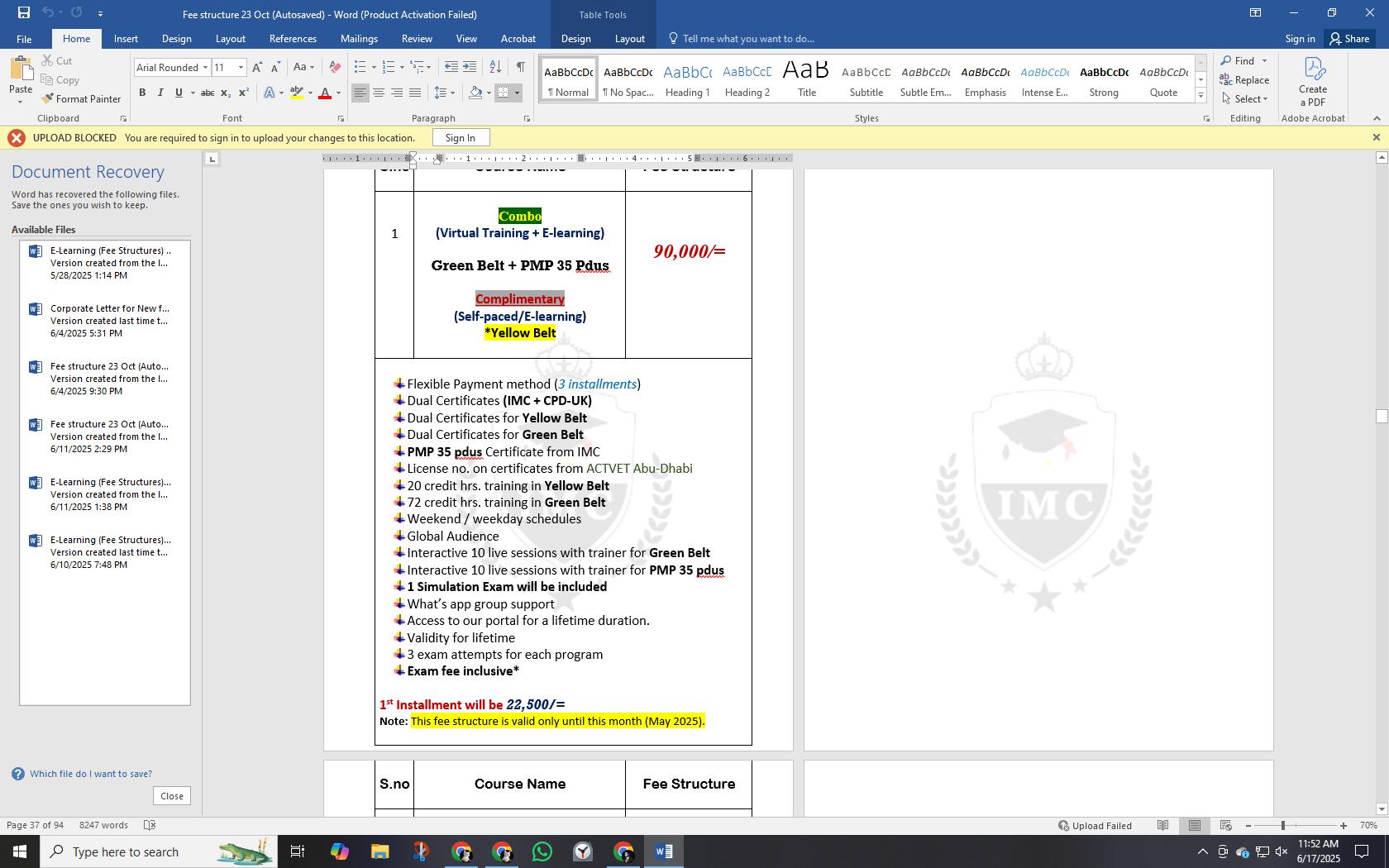Click the Numbering list icon
This screenshot has height=868, width=1389.
tap(388, 67)
